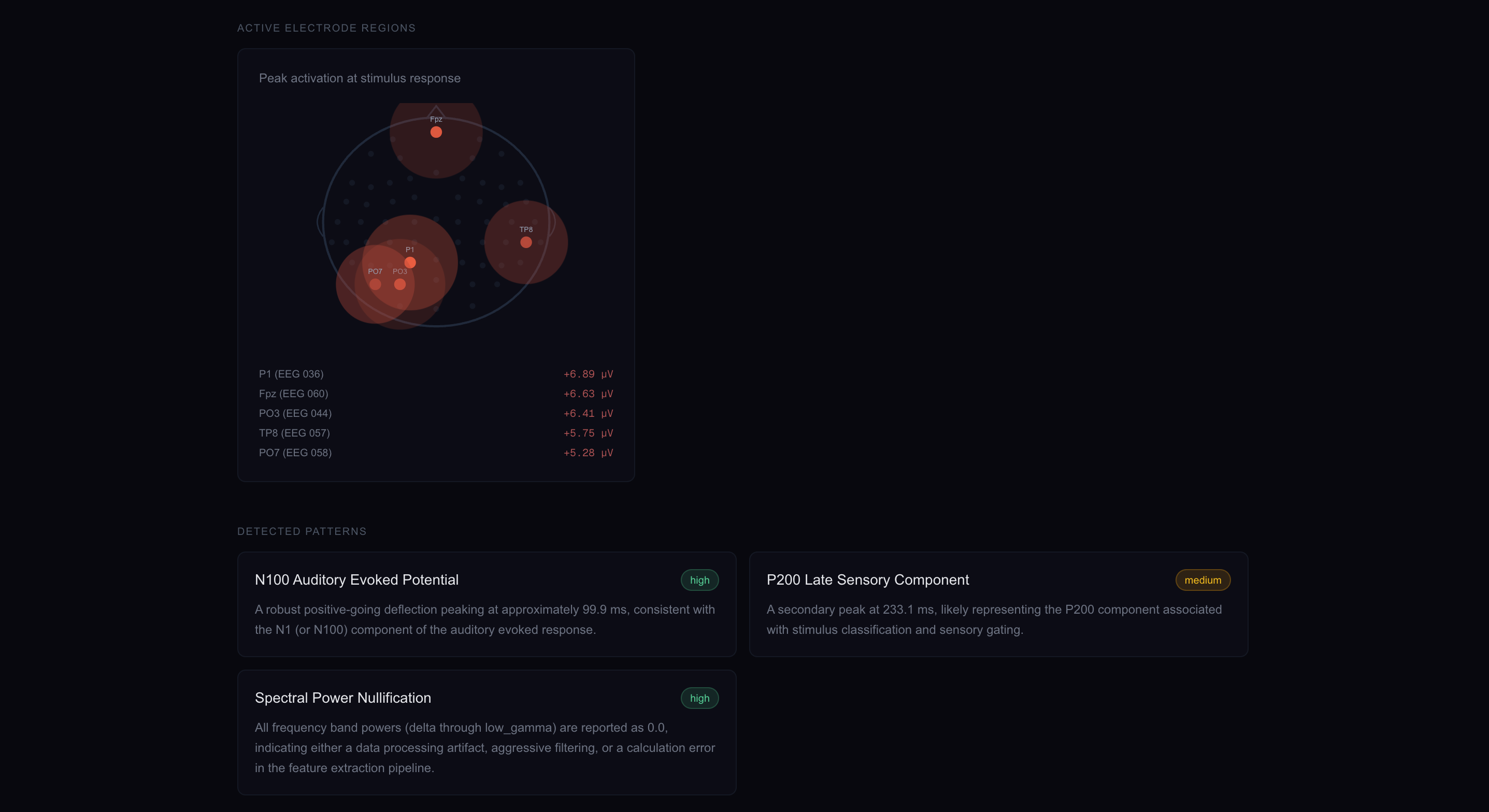The width and height of the screenshot is (1489, 812).
Task: Open Spectral Power Nullification card title
Action: coord(343,698)
